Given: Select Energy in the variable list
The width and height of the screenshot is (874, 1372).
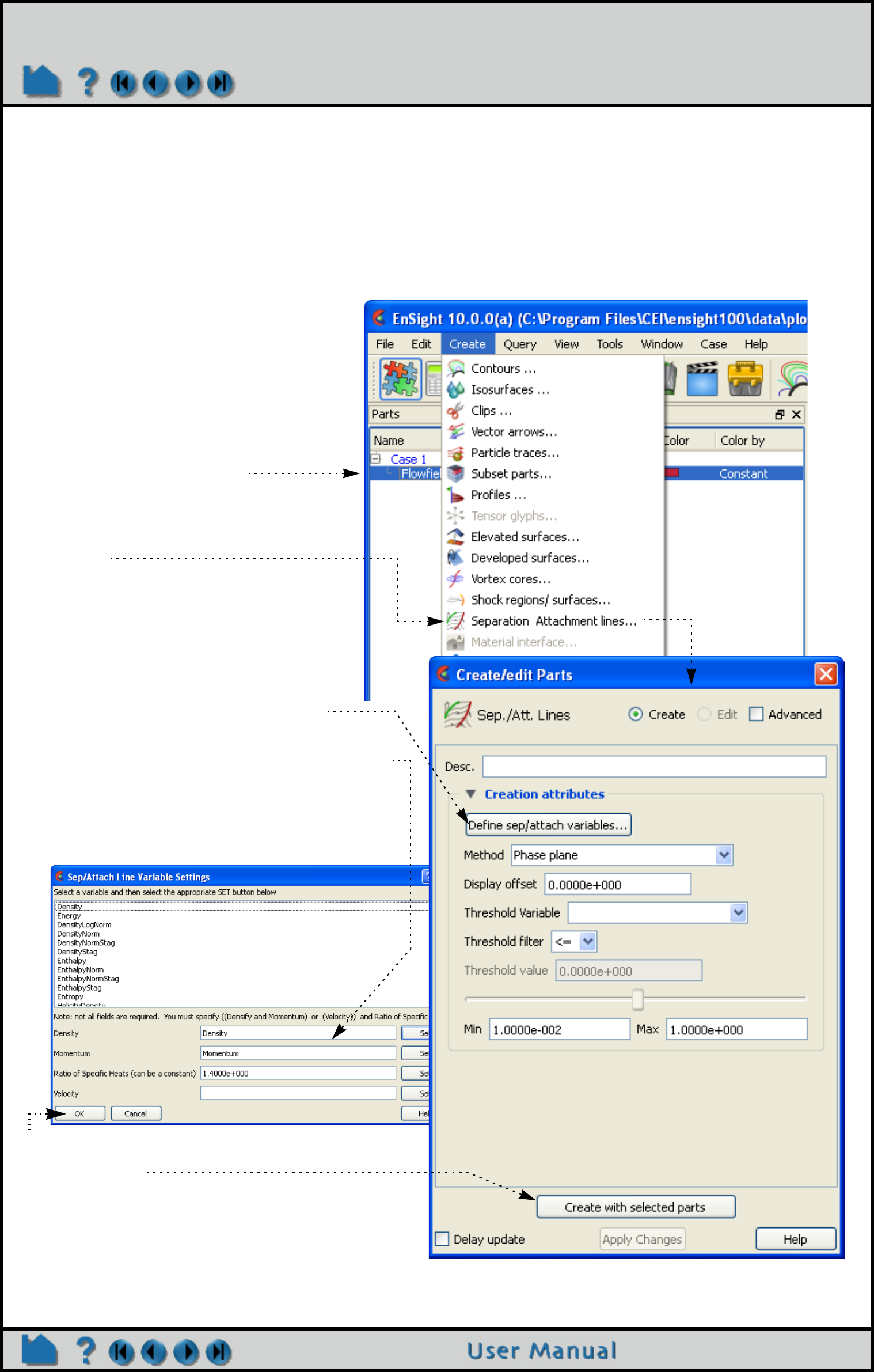Looking at the screenshot, I should coord(69,916).
